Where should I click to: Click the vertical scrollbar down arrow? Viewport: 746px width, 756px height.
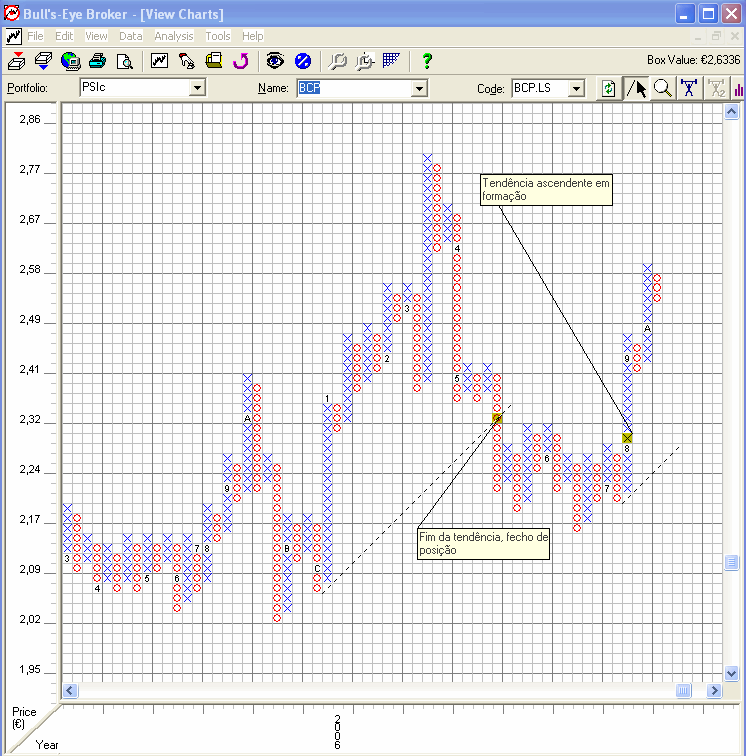click(x=732, y=673)
